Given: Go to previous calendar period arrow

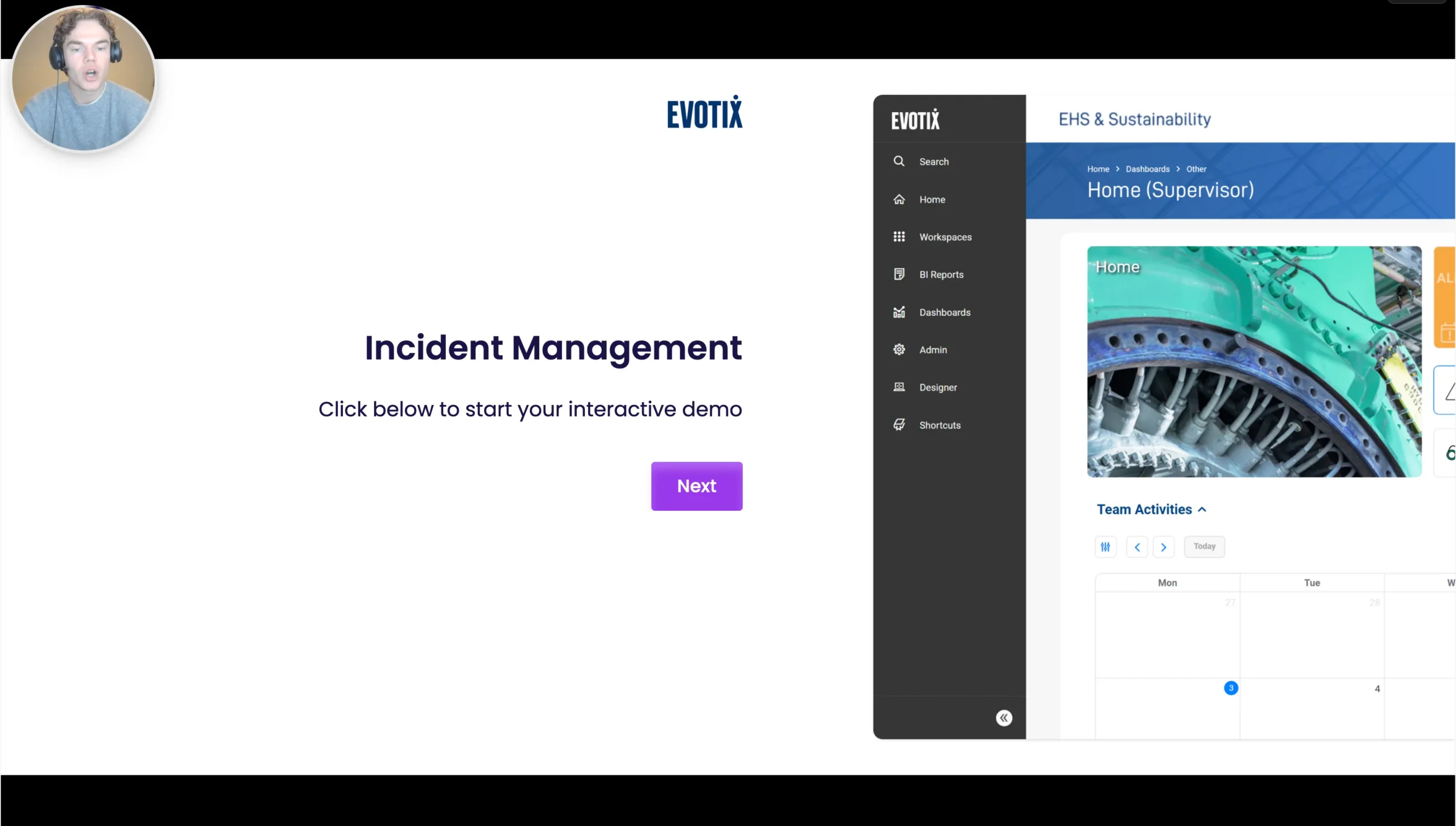Looking at the screenshot, I should pos(1137,547).
